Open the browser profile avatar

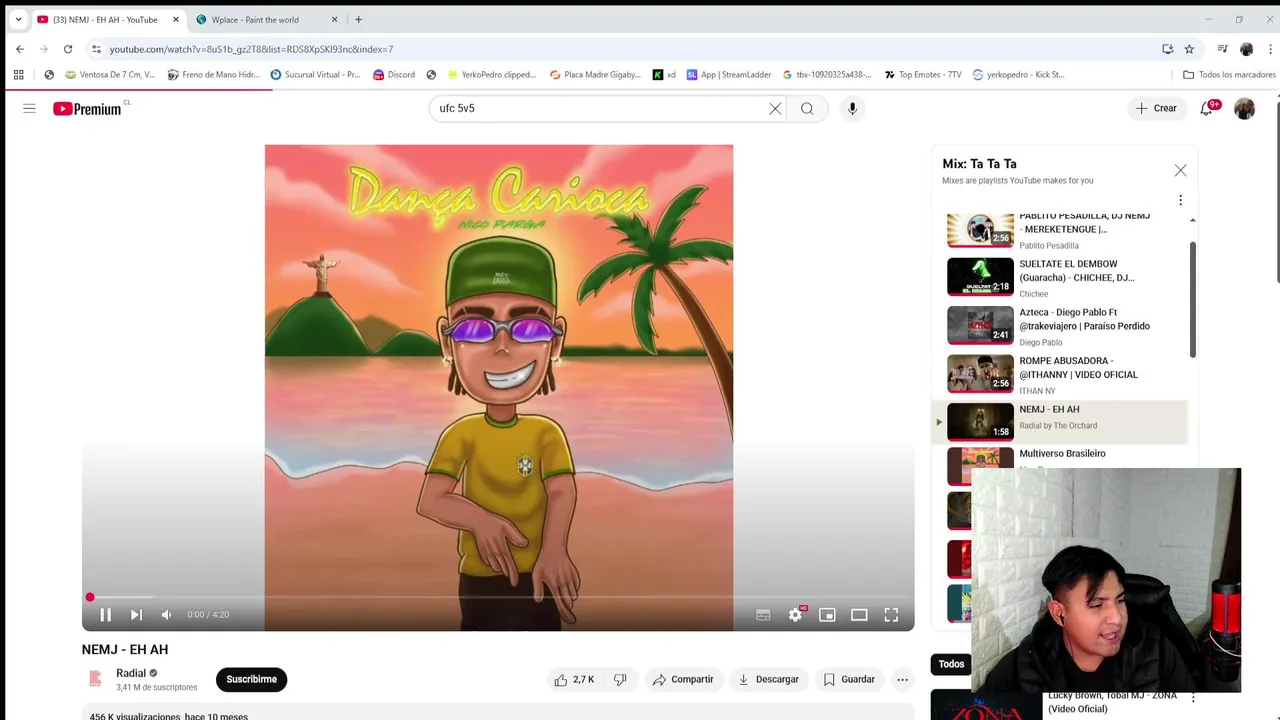pyautogui.click(x=1246, y=49)
